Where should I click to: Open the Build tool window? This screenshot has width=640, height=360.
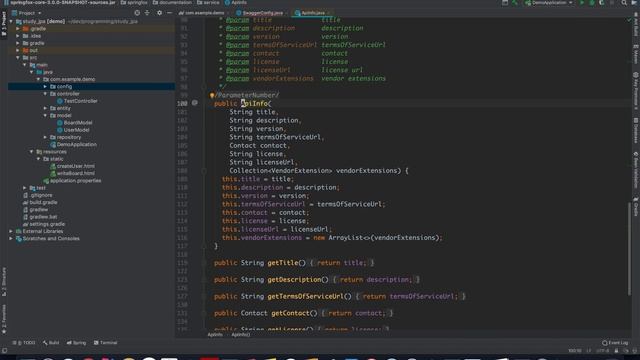(x=51, y=343)
